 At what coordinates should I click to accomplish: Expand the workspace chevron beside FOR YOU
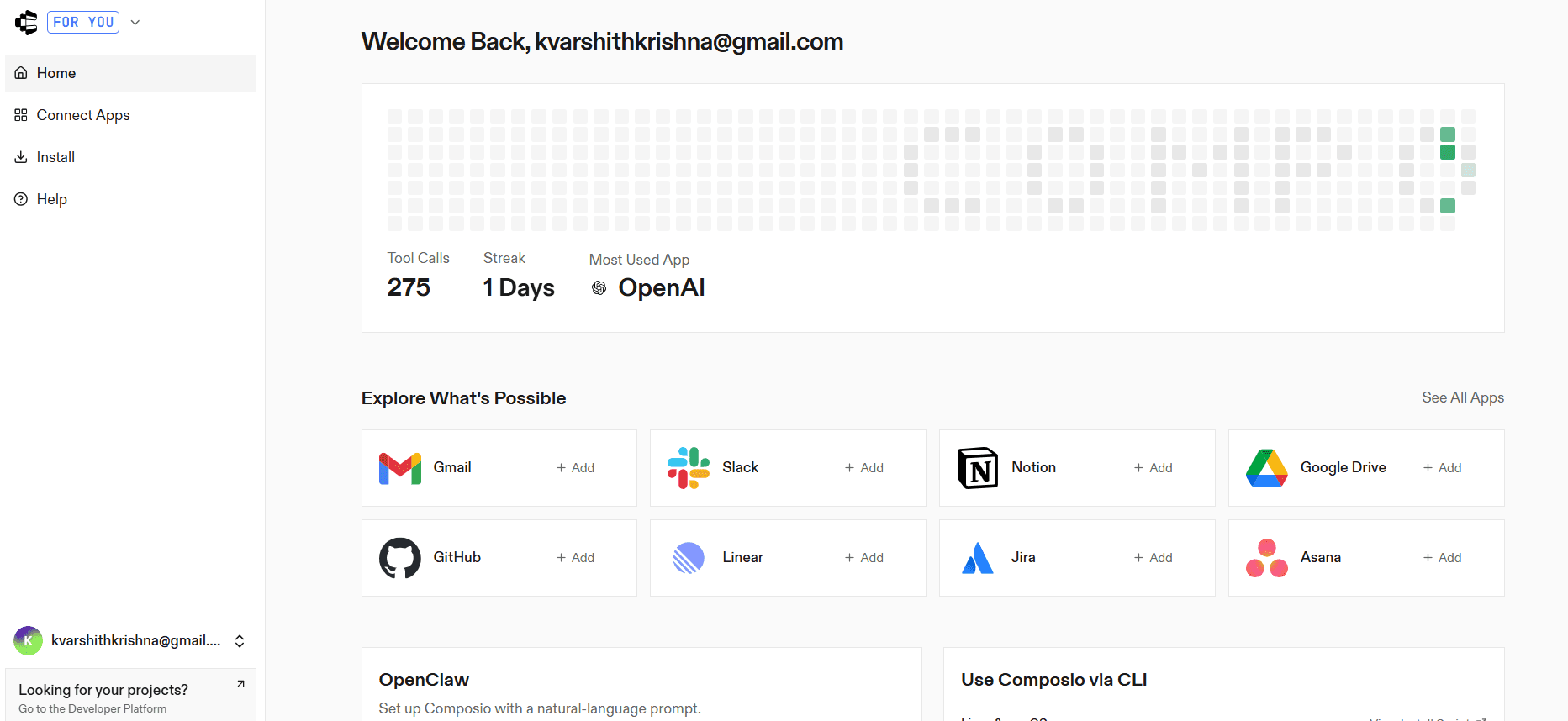(x=135, y=23)
